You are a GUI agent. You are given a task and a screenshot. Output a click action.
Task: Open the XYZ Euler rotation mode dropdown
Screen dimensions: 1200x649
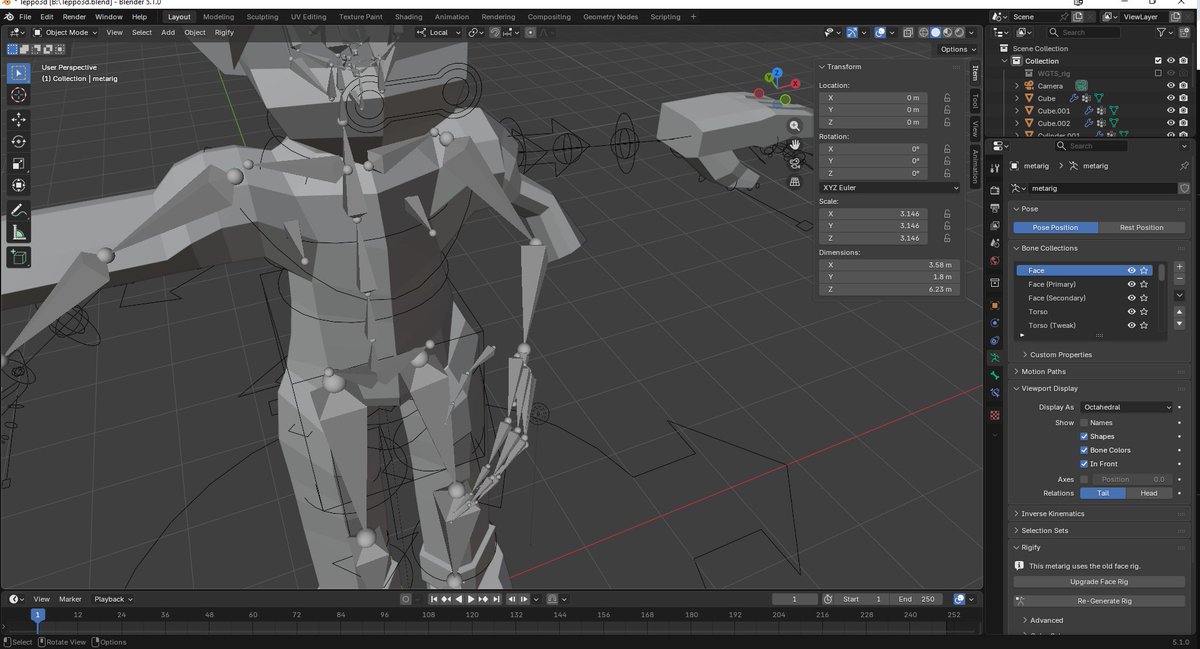(889, 187)
